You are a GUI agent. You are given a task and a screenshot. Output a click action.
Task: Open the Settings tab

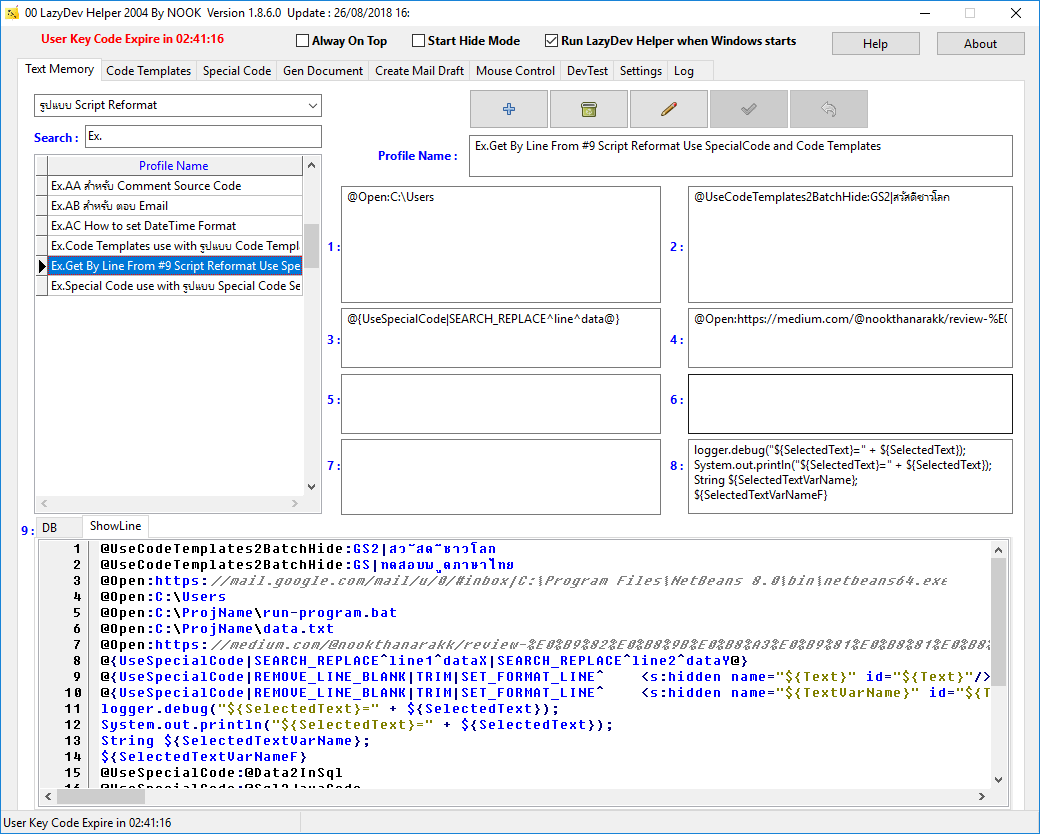[x=640, y=70]
